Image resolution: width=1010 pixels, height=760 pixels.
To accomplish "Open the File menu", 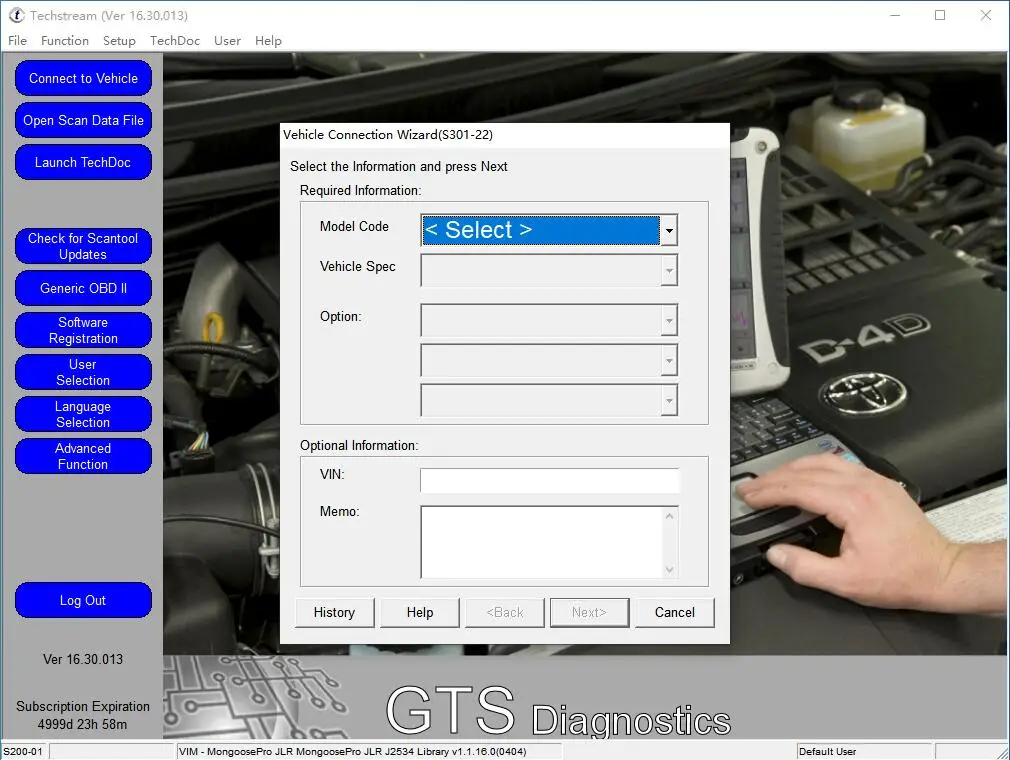I will (17, 41).
